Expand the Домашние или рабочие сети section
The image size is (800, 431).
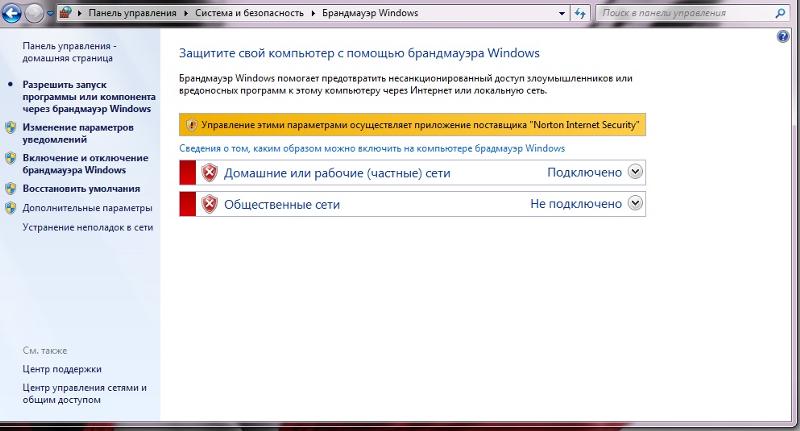pyautogui.click(x=635, y=172)
